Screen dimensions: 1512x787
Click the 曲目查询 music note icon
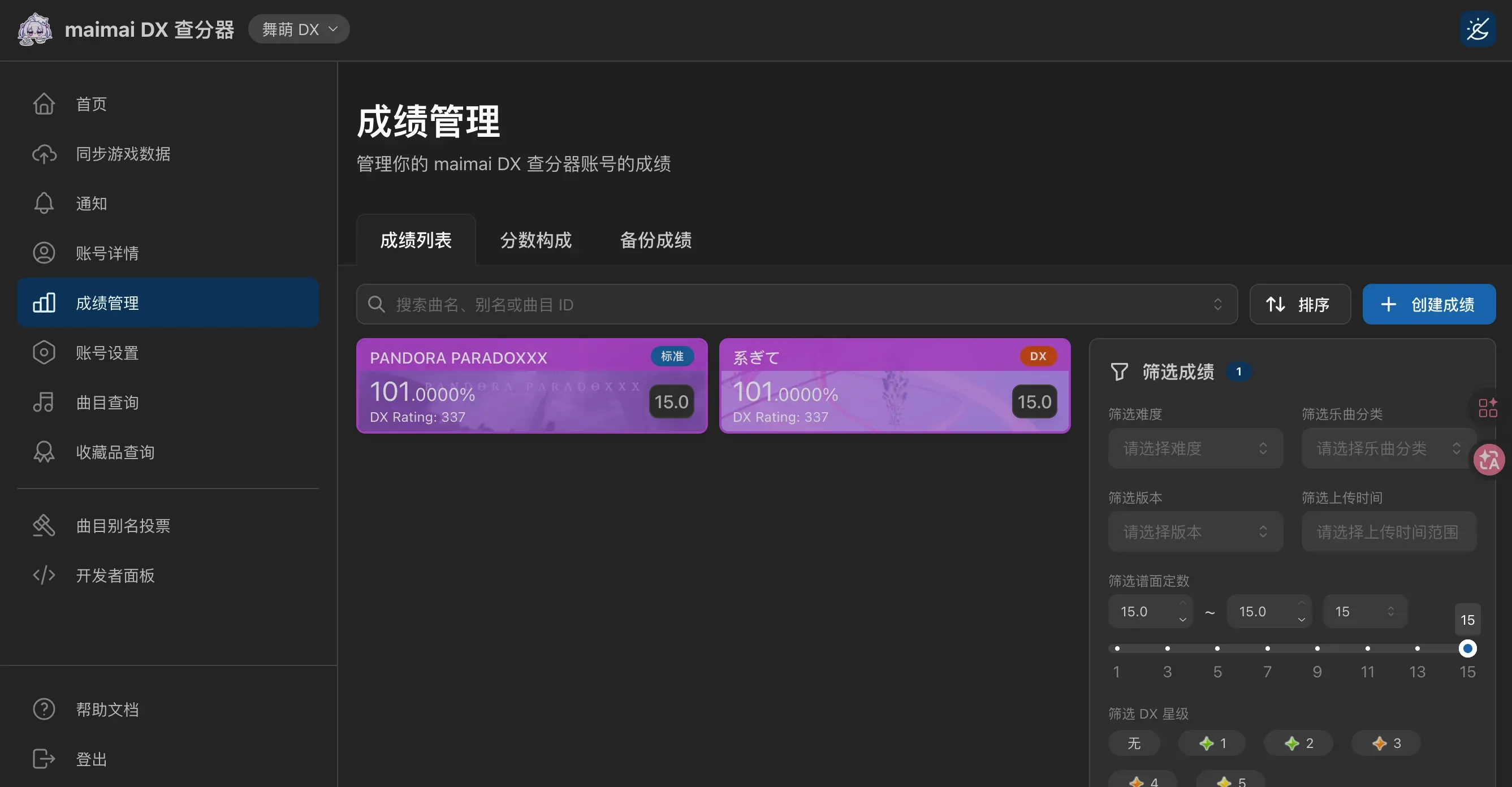click(44, 402)
